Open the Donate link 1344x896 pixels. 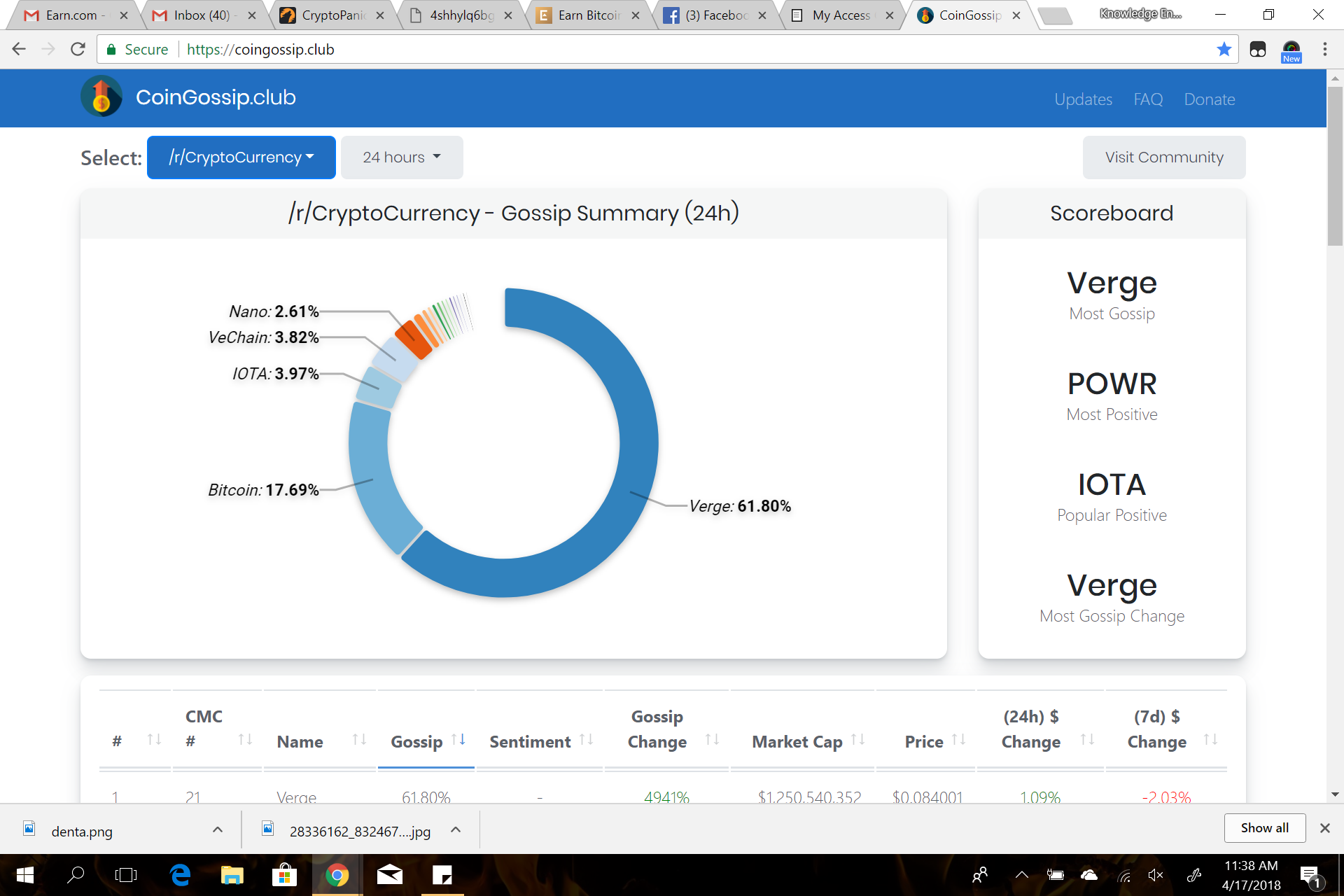coord(1209,99)
